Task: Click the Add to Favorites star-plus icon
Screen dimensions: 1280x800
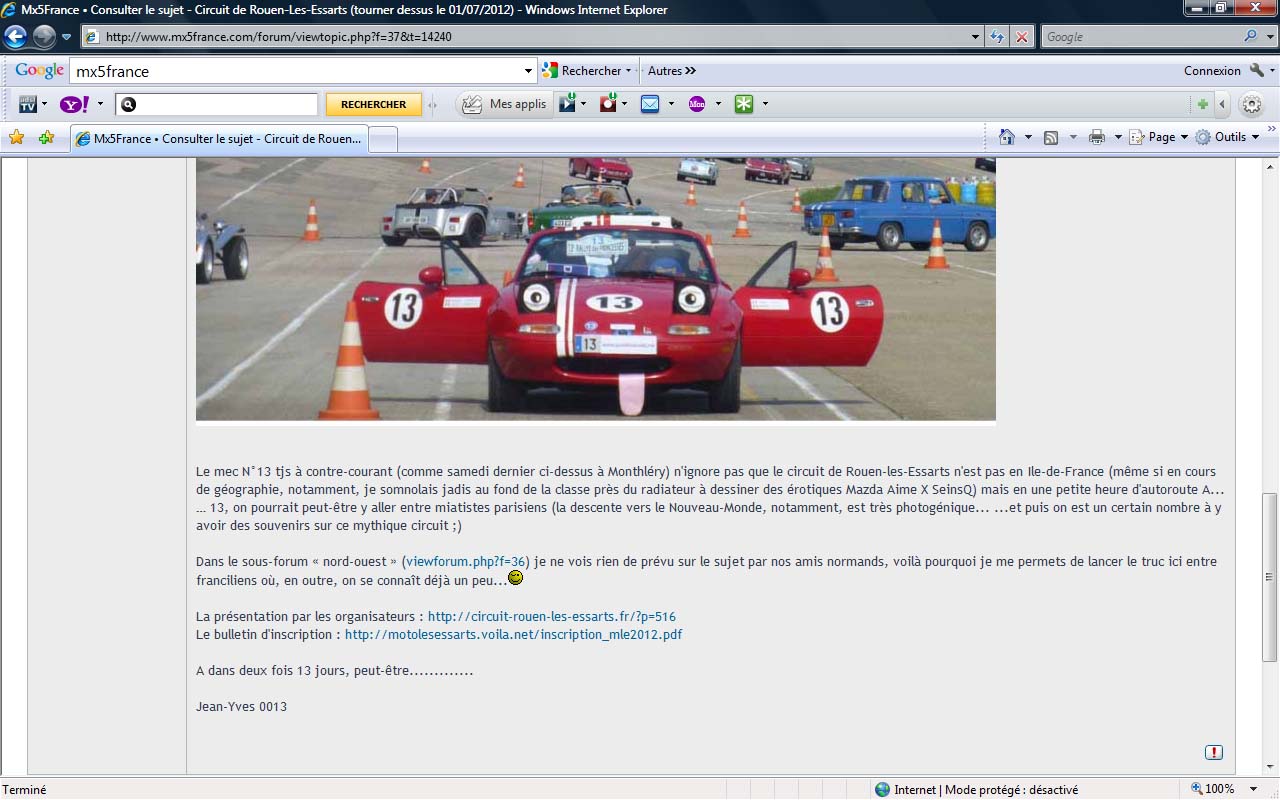Action: click(x=46, y=138)
